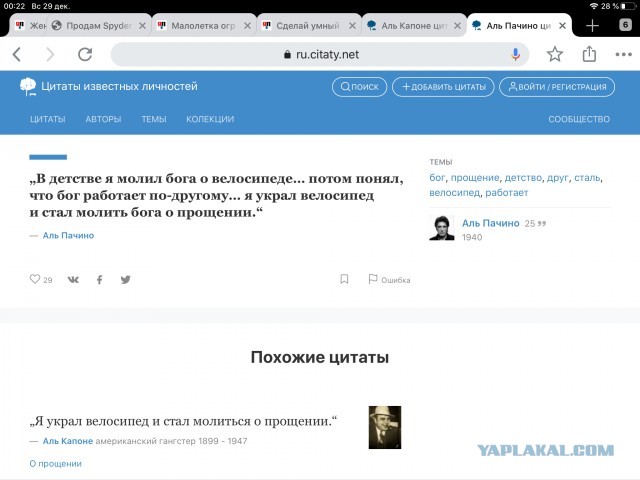The width and height of the screenshot is (640, 480).
Task: Share quote on Facebook icon
Action: pyautogui.click(x=100, y=280)
